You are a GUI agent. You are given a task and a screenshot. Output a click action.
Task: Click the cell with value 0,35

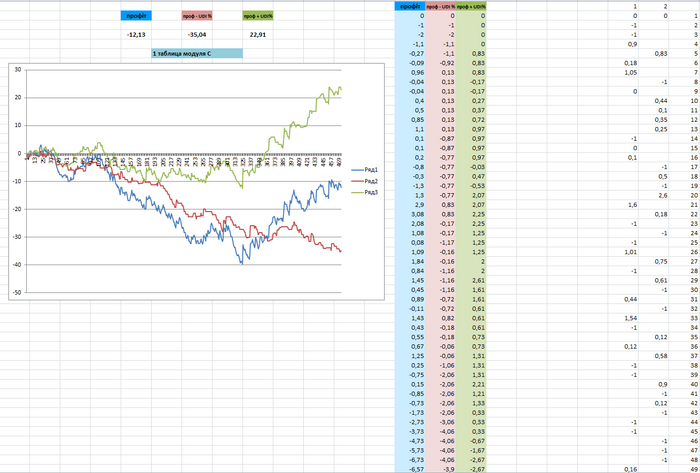(653, 120)
